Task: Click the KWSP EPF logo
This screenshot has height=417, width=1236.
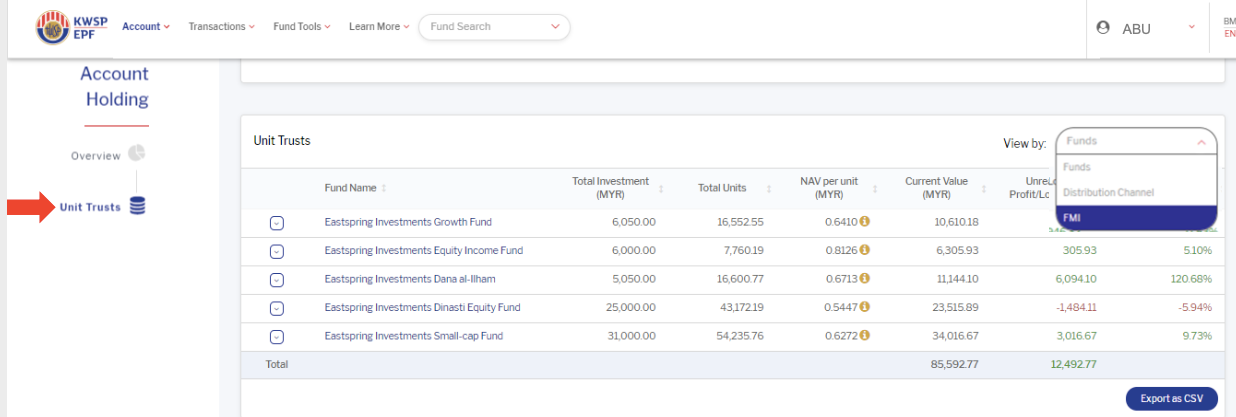Action: pyautogui.click(x=73, y=27)
